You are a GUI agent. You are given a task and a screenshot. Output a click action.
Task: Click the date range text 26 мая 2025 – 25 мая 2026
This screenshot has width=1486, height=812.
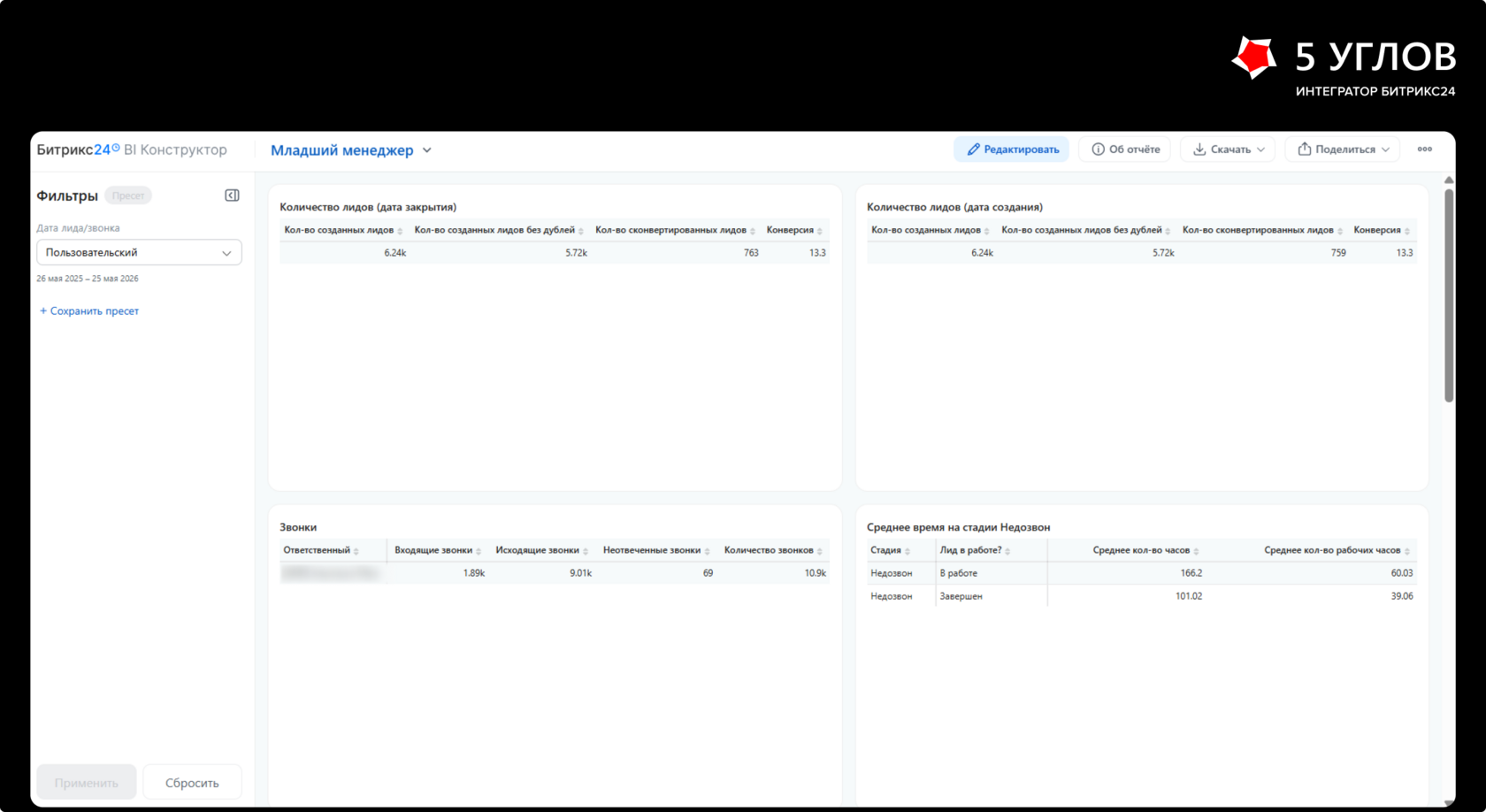click(88, 279)
